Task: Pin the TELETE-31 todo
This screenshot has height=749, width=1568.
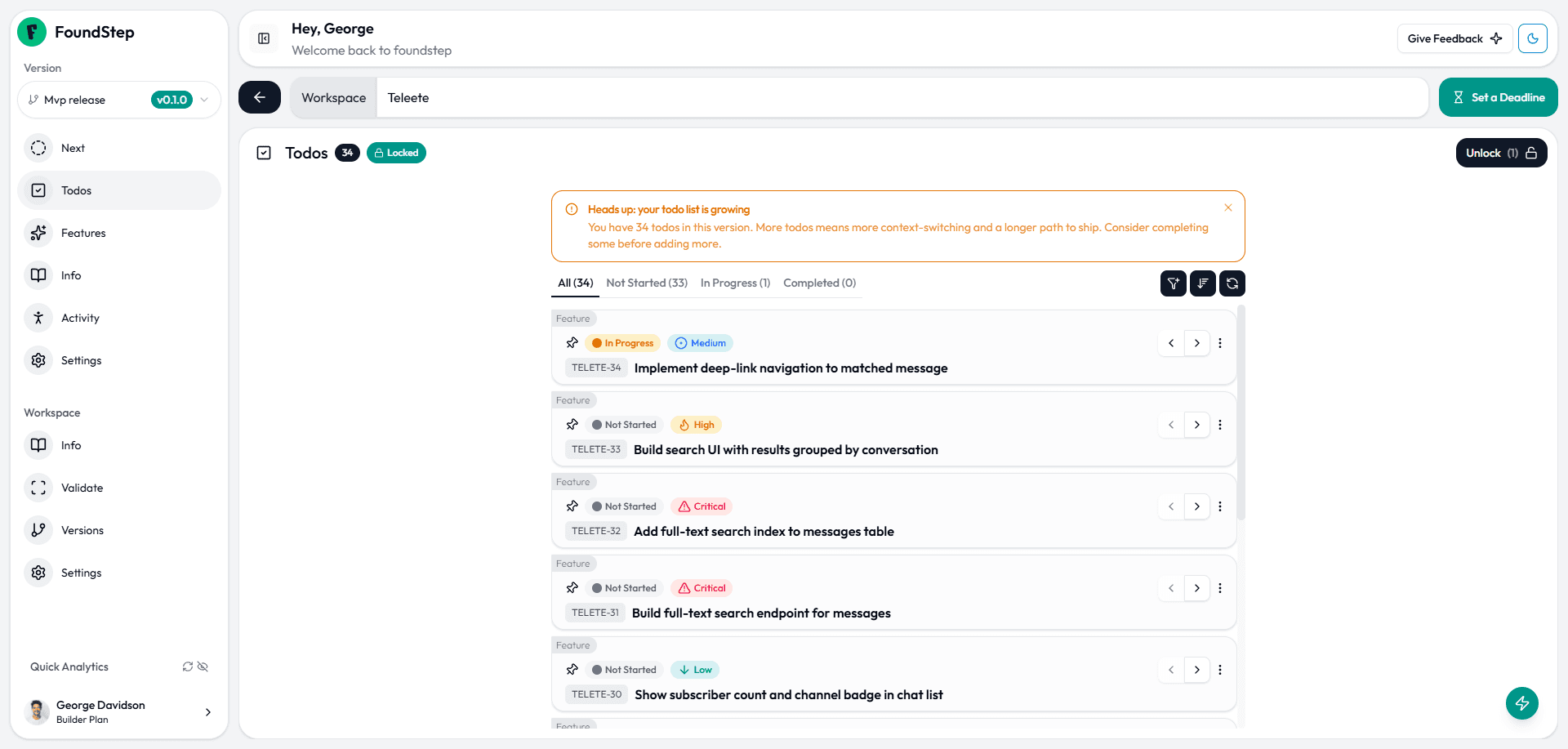Action: (572, 588)
